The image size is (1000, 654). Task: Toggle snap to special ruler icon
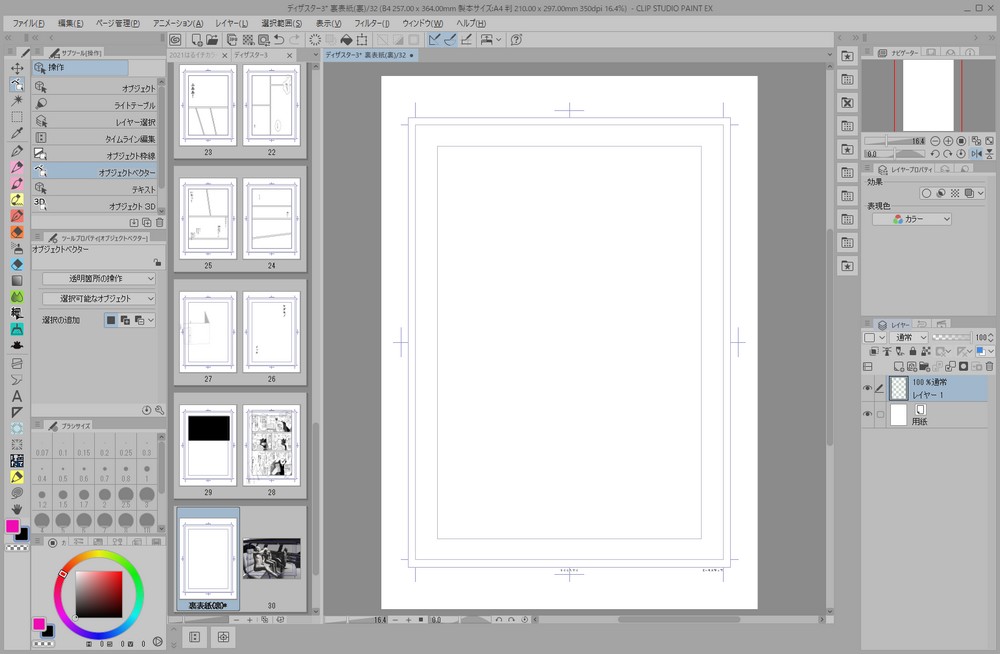pyautogui.click(x=450, y=40)
